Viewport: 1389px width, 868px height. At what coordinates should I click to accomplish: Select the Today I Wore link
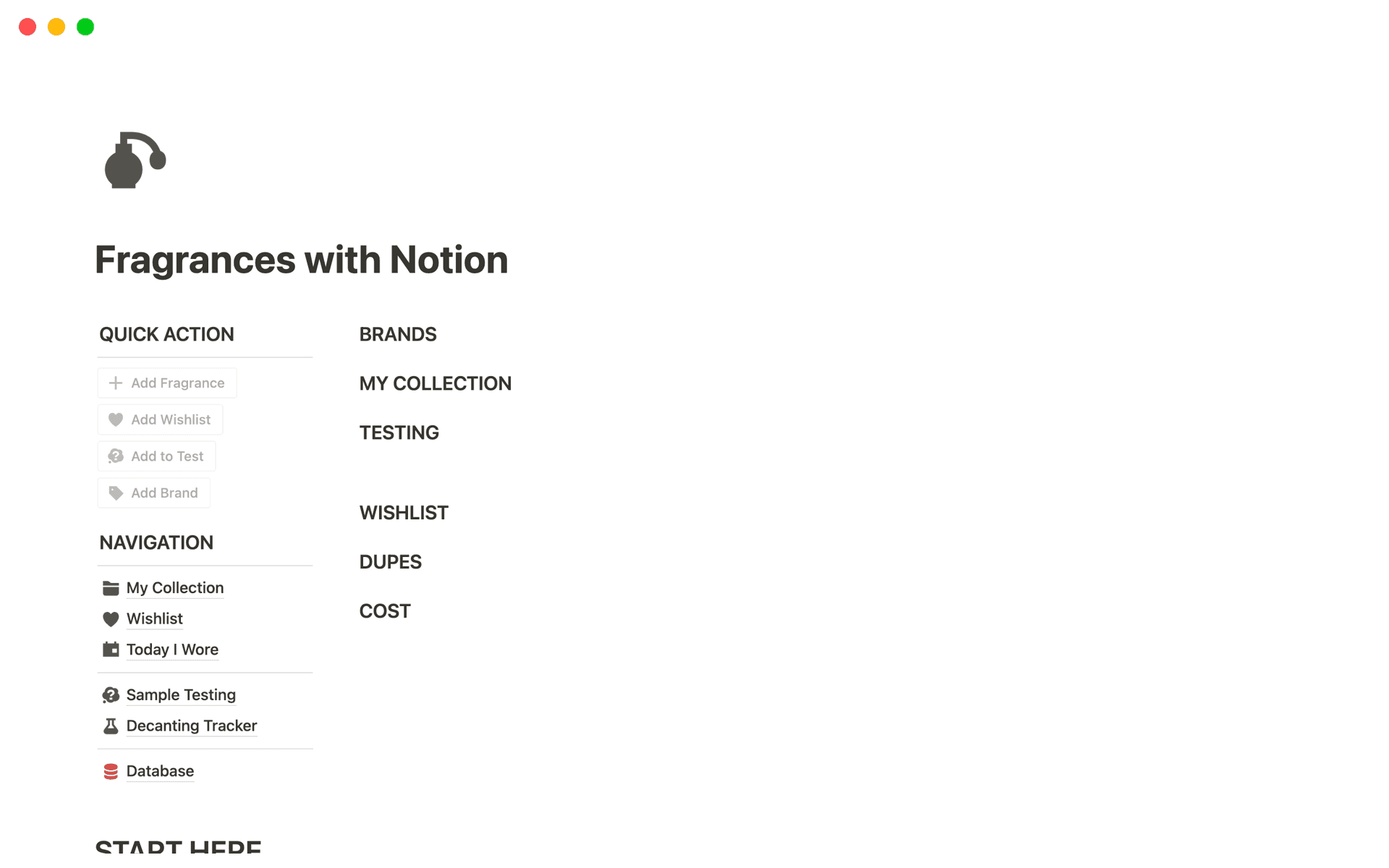172,649
